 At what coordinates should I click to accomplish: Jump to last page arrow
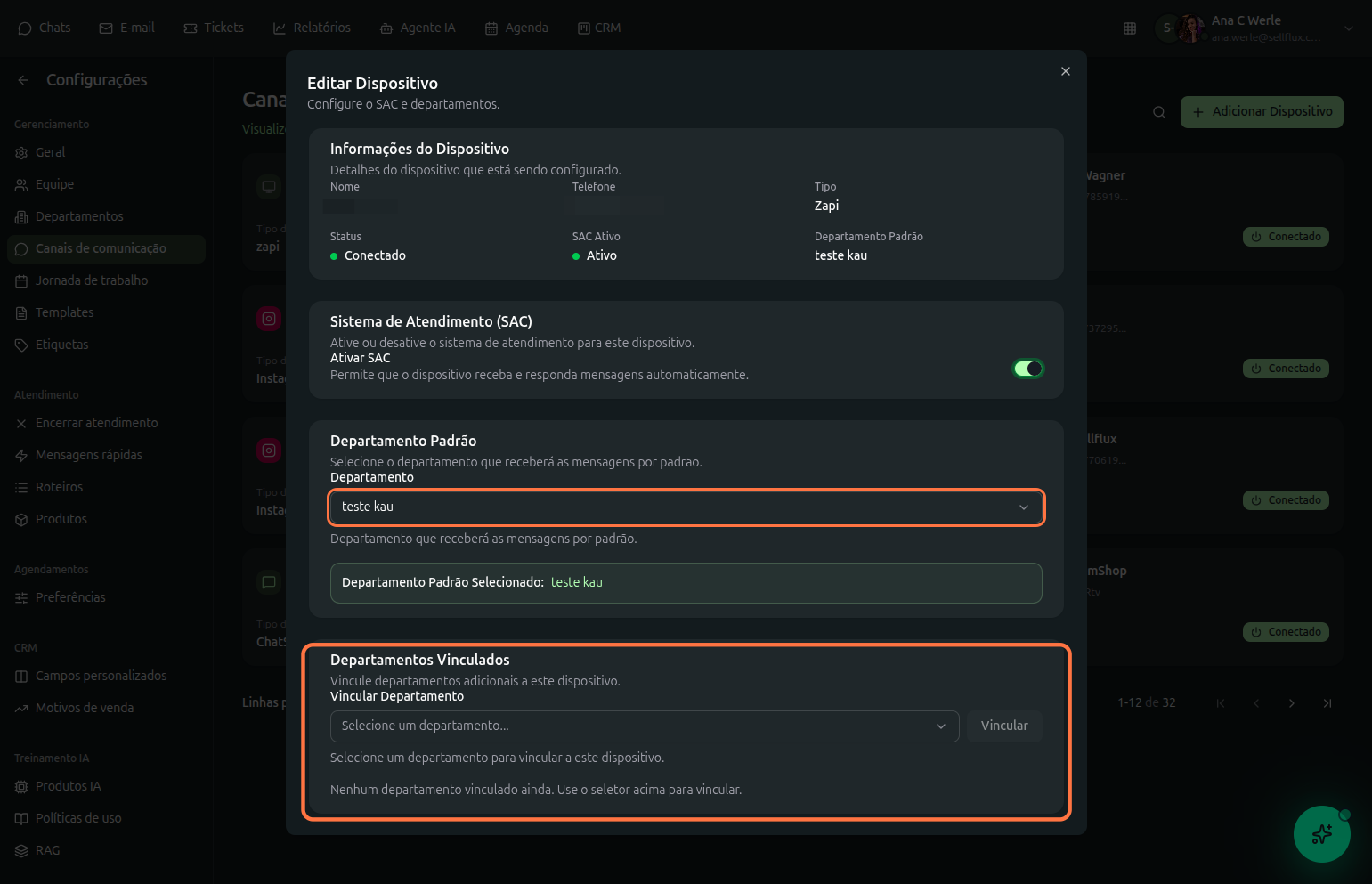1327,703
